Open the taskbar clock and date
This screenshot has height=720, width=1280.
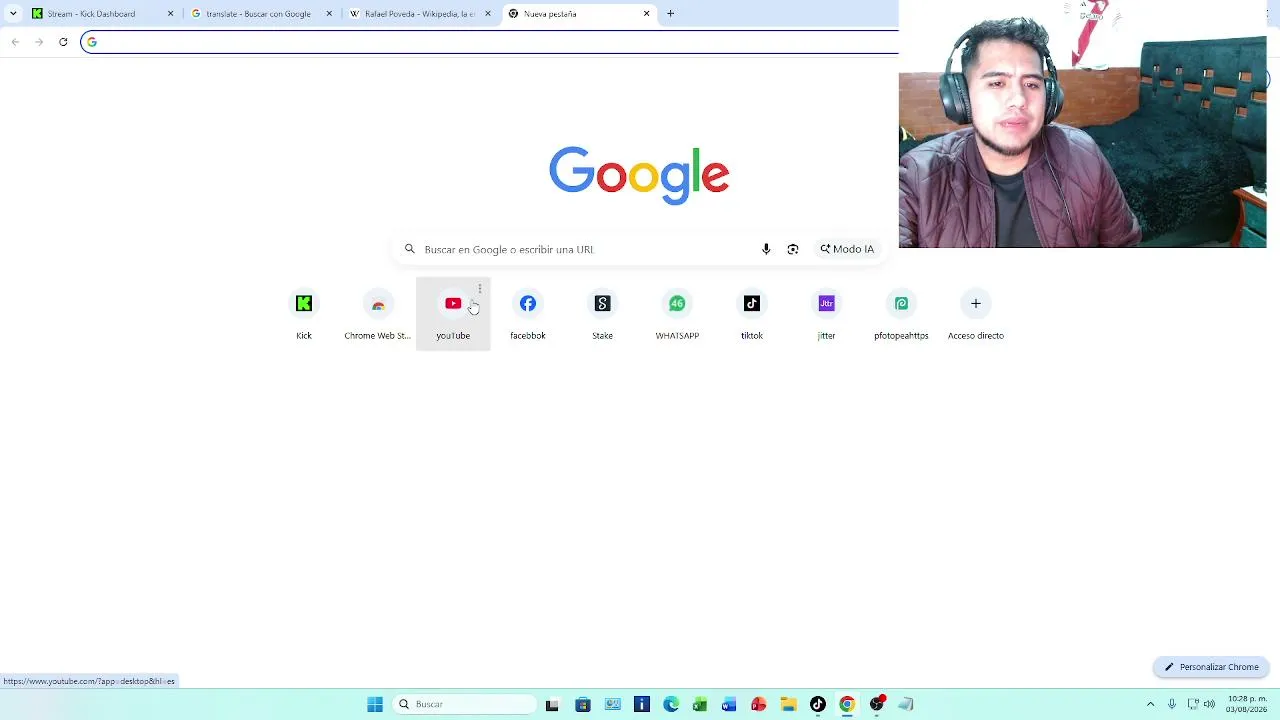coord(1245,704)
